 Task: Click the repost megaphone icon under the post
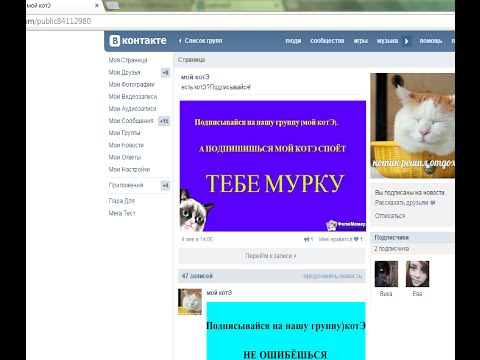coord(308,239)
